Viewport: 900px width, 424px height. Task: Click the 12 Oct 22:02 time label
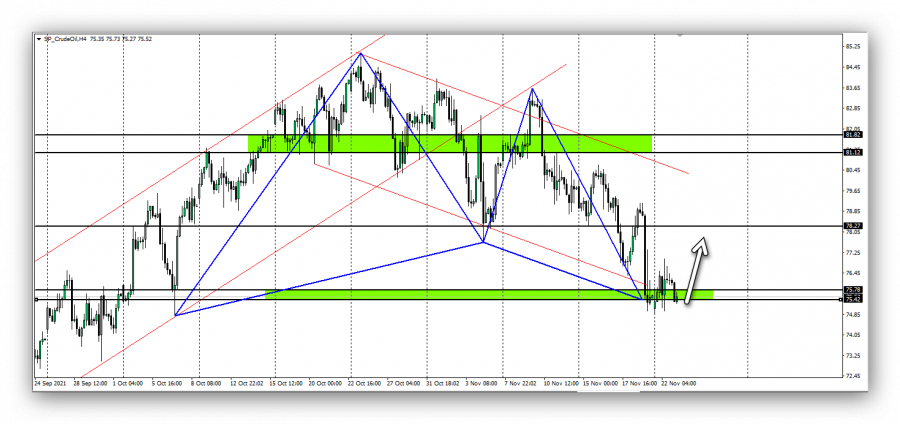247,383
